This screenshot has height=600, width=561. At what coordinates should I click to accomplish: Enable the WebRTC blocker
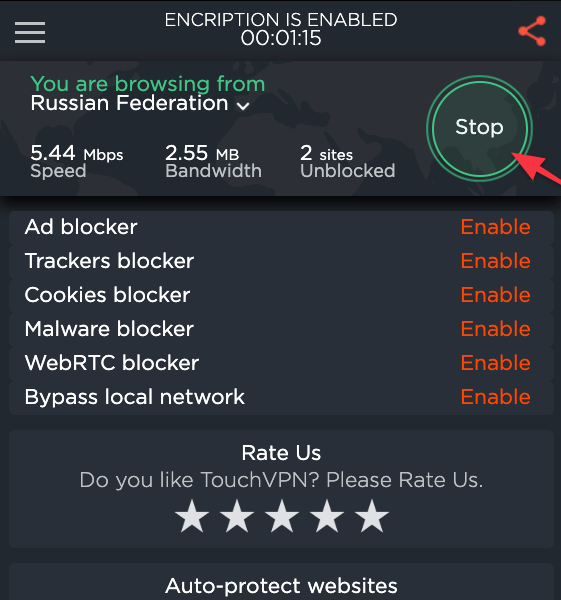coord(496,363)
